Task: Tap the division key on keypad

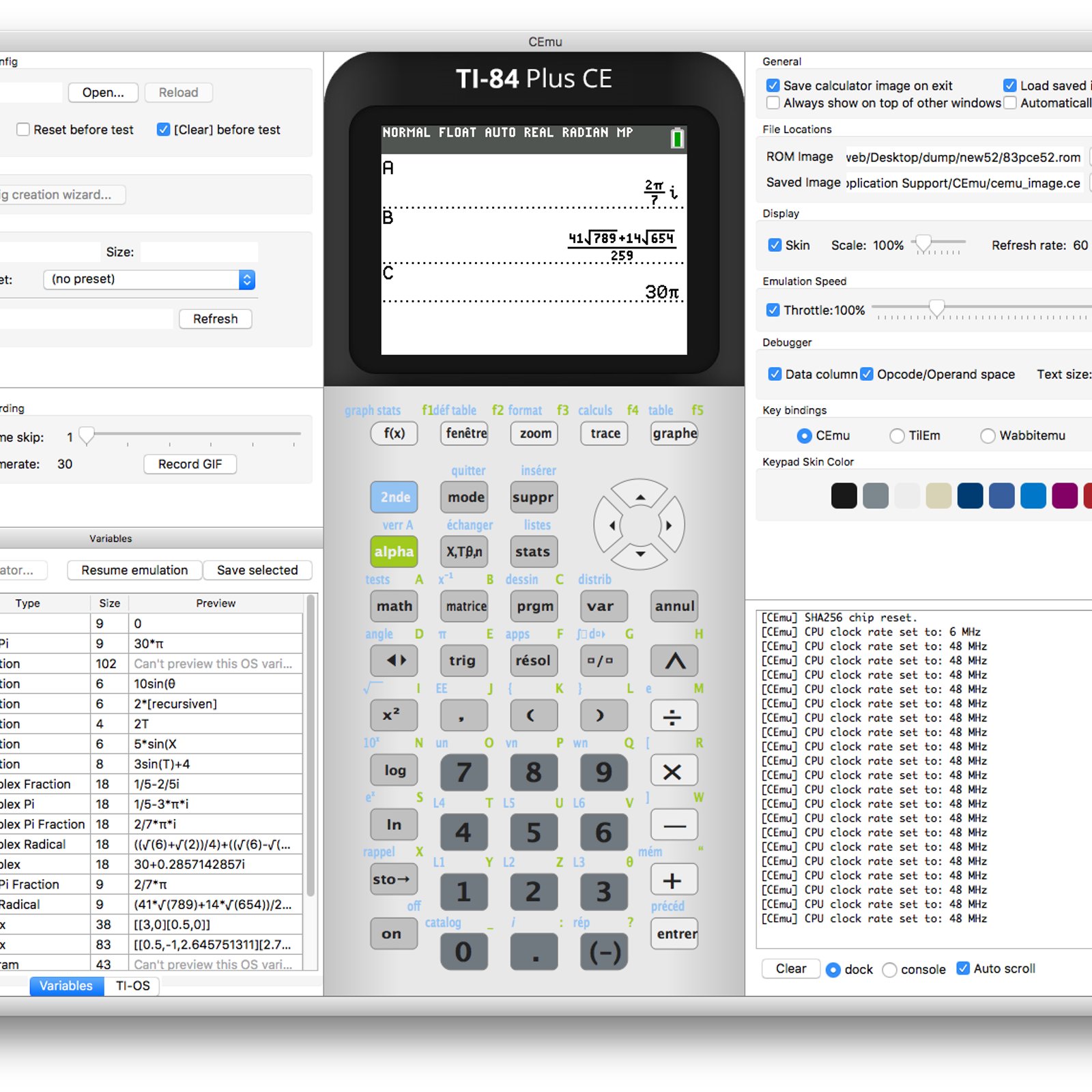Action: click(x=674, y=716)
